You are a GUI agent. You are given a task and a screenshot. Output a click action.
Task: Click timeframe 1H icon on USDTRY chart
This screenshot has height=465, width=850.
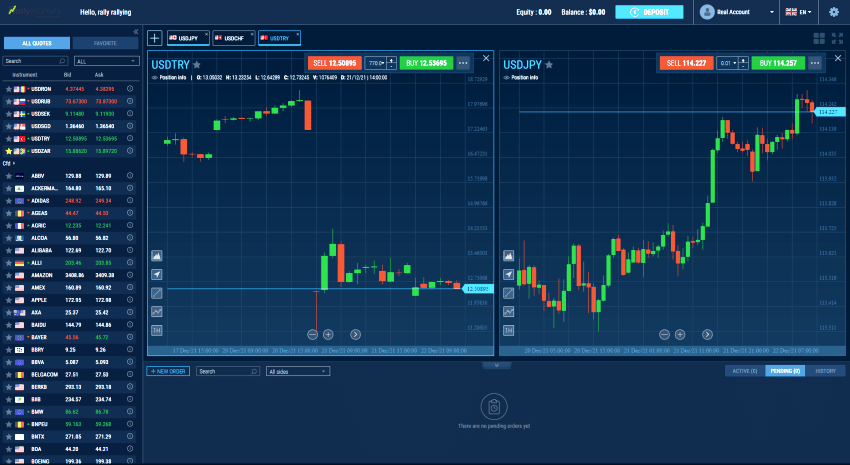pyautogui.click(x=157, y=330)
